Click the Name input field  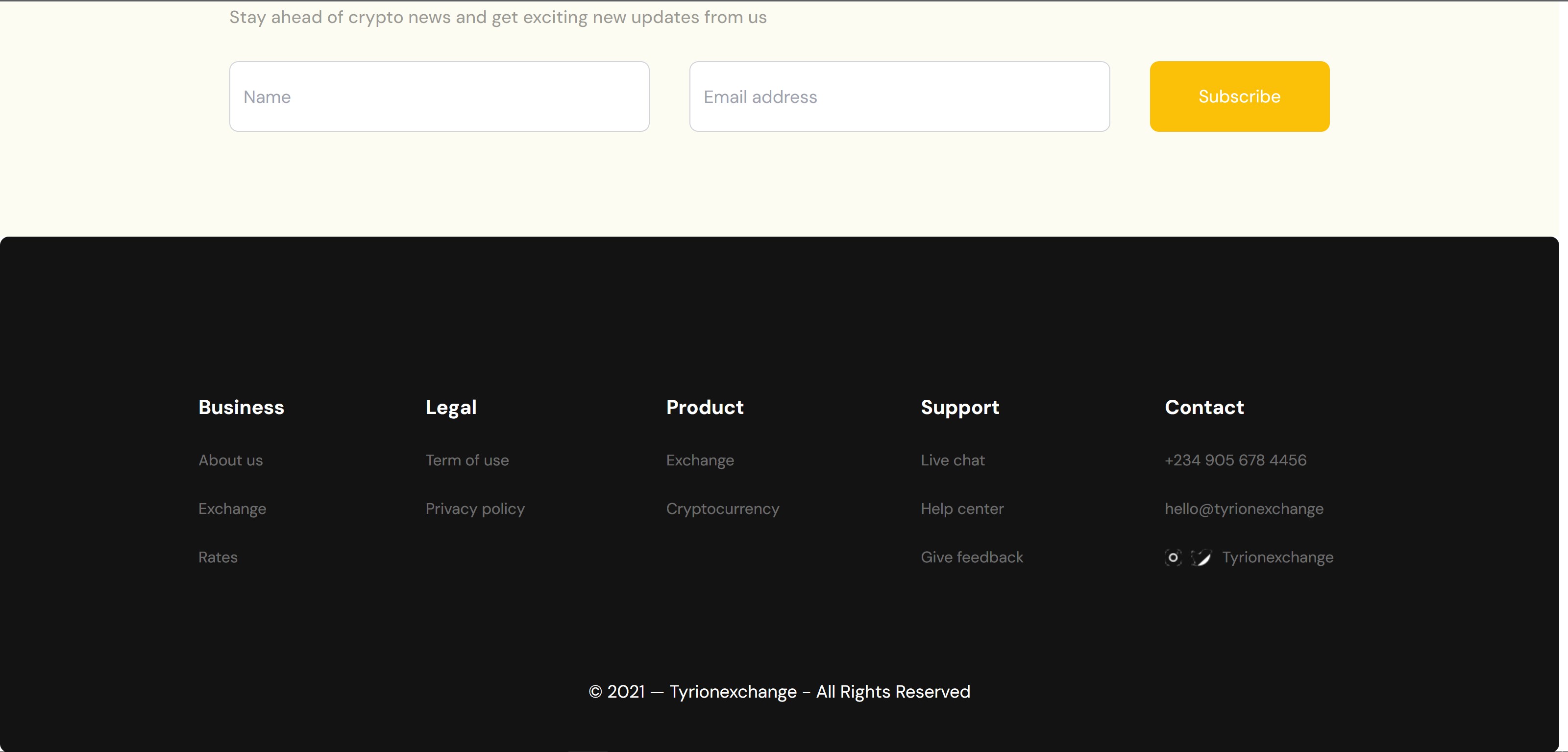[x=439, y=97]
